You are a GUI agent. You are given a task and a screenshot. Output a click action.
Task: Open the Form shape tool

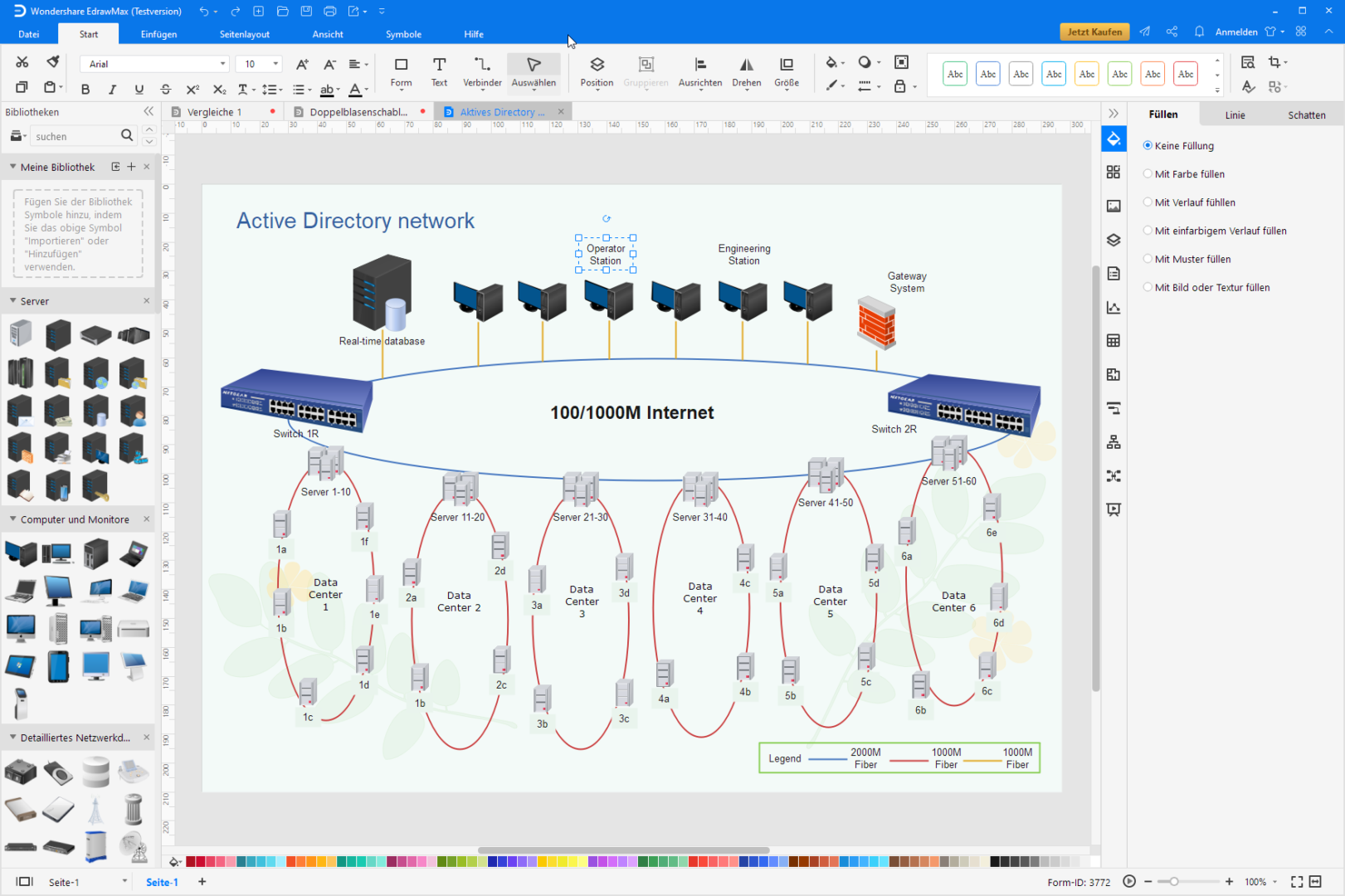tap(401, 71)
